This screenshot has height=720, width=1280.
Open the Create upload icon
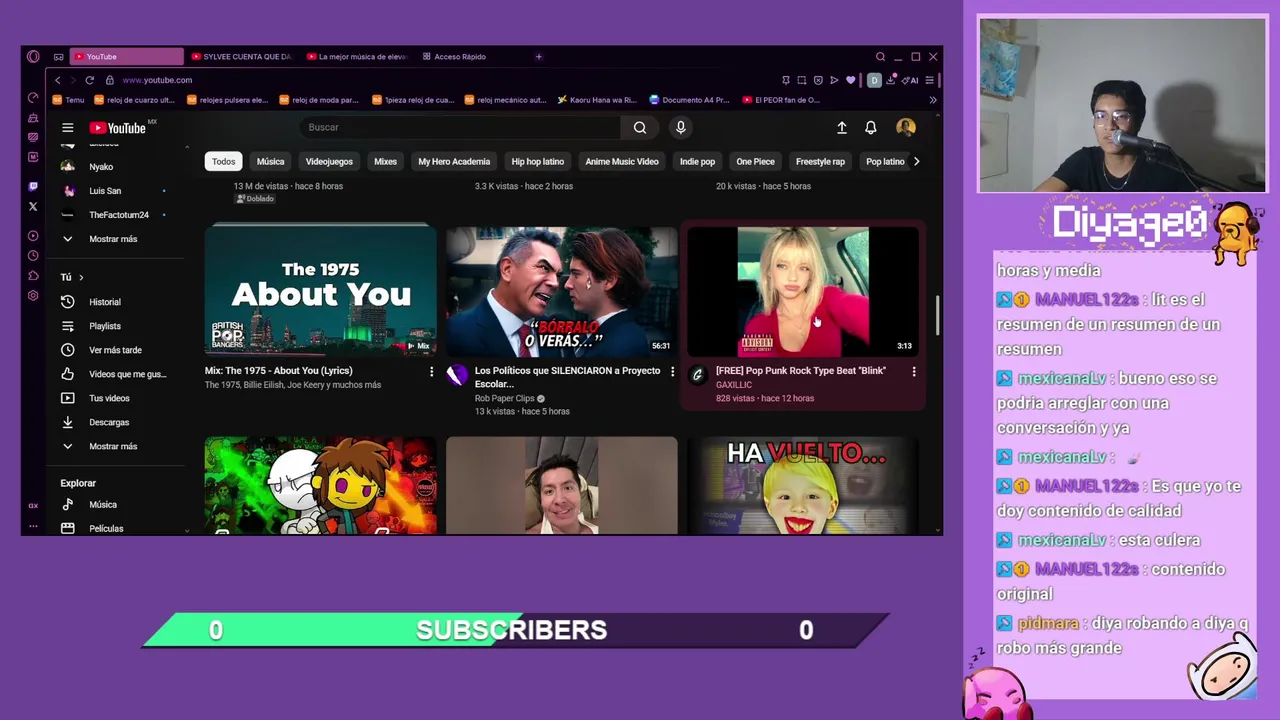pyautogui.click(x=842, y=127)
